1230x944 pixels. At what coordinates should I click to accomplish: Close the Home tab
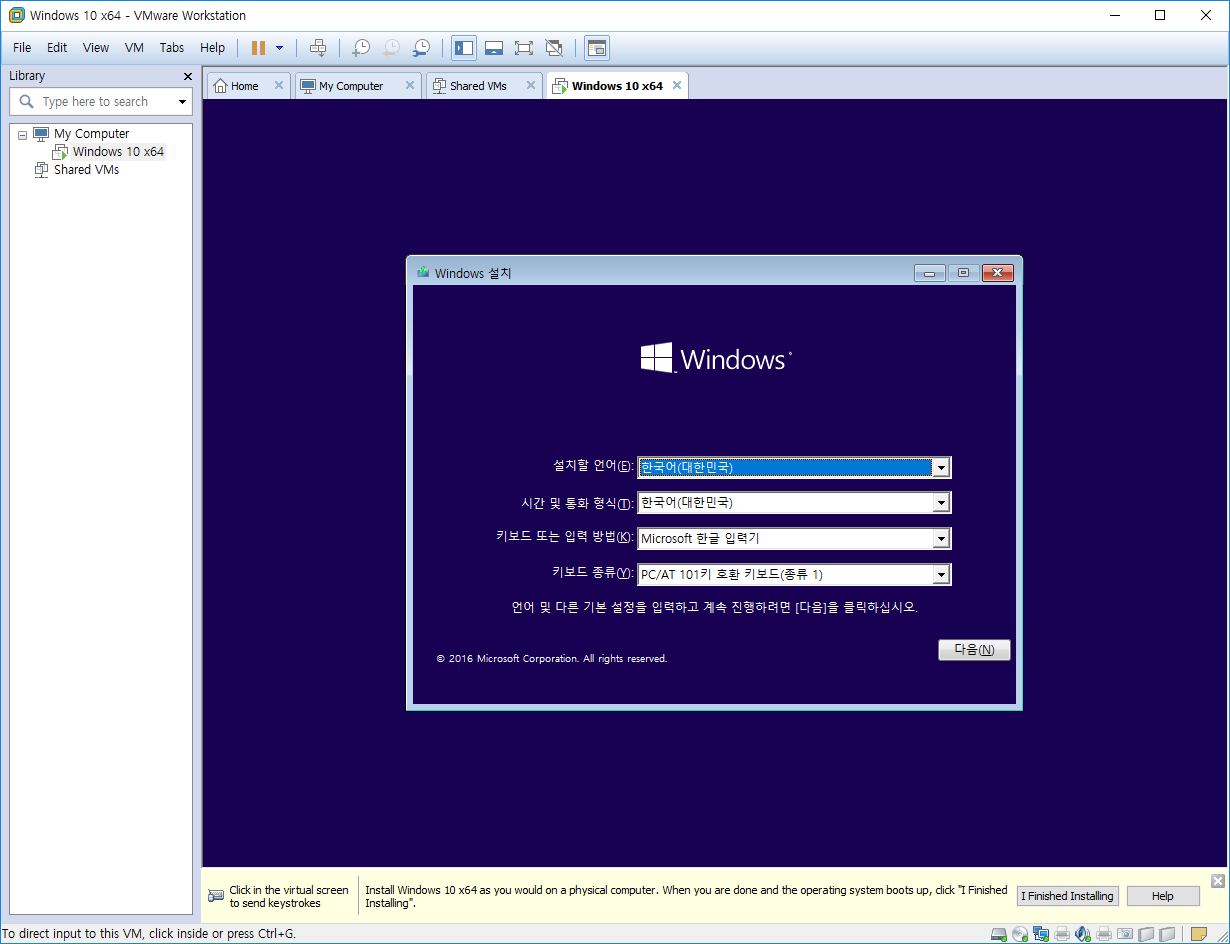279,85
